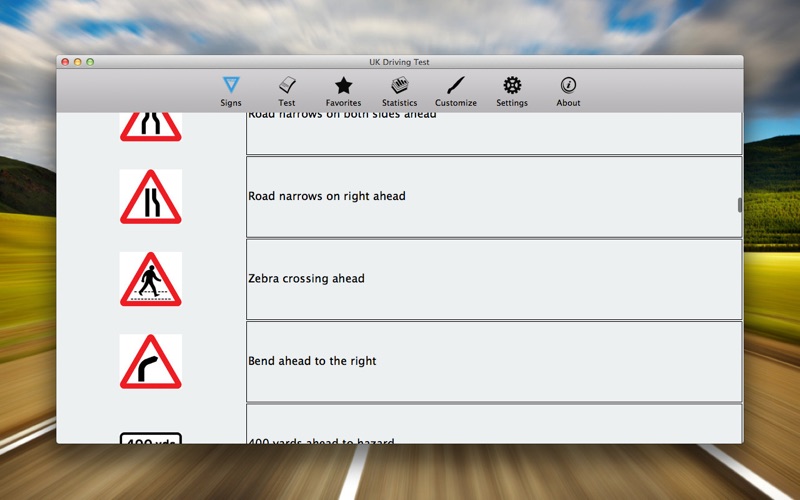Minimize the UK Driving Test window

[x=78, y=62]
